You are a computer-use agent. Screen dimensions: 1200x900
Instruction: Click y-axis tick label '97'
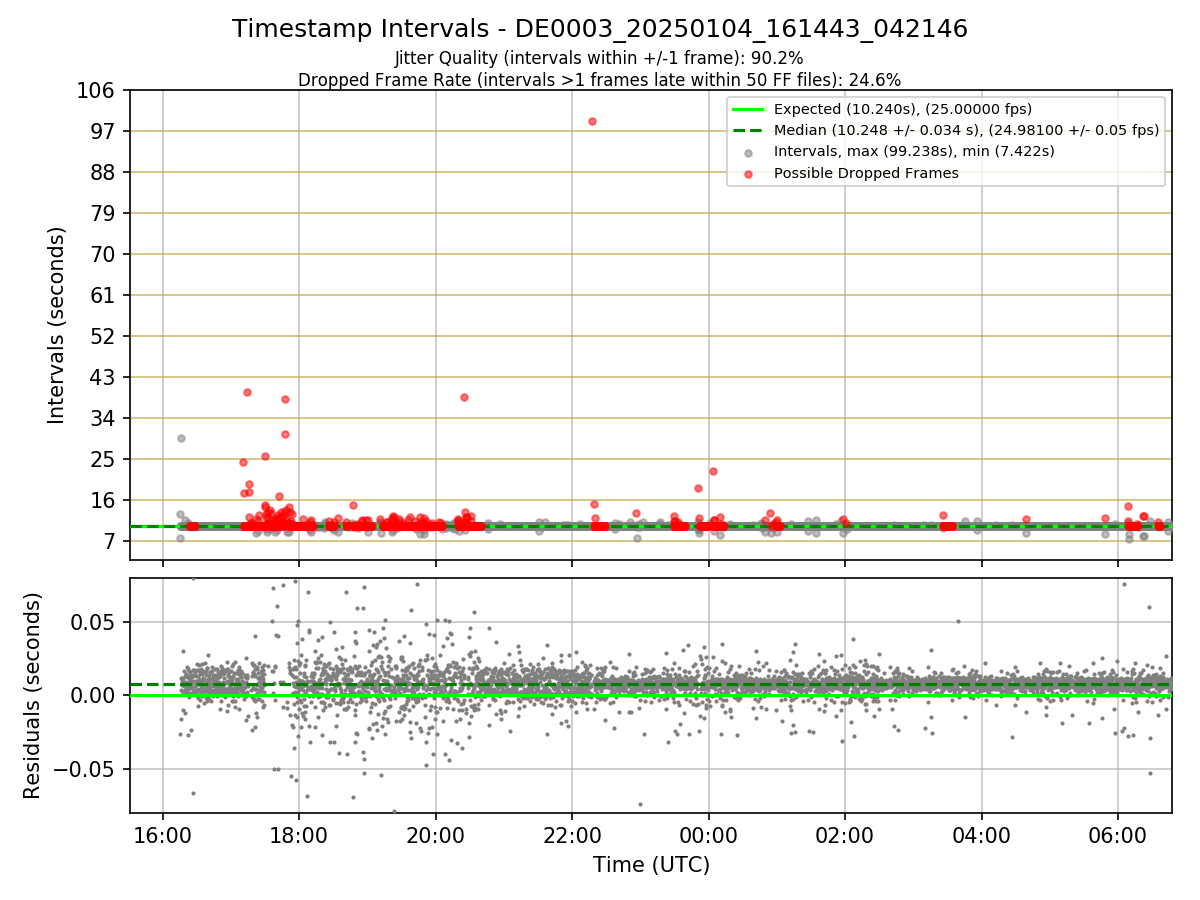pyautogui.click(x=103, y=132)
